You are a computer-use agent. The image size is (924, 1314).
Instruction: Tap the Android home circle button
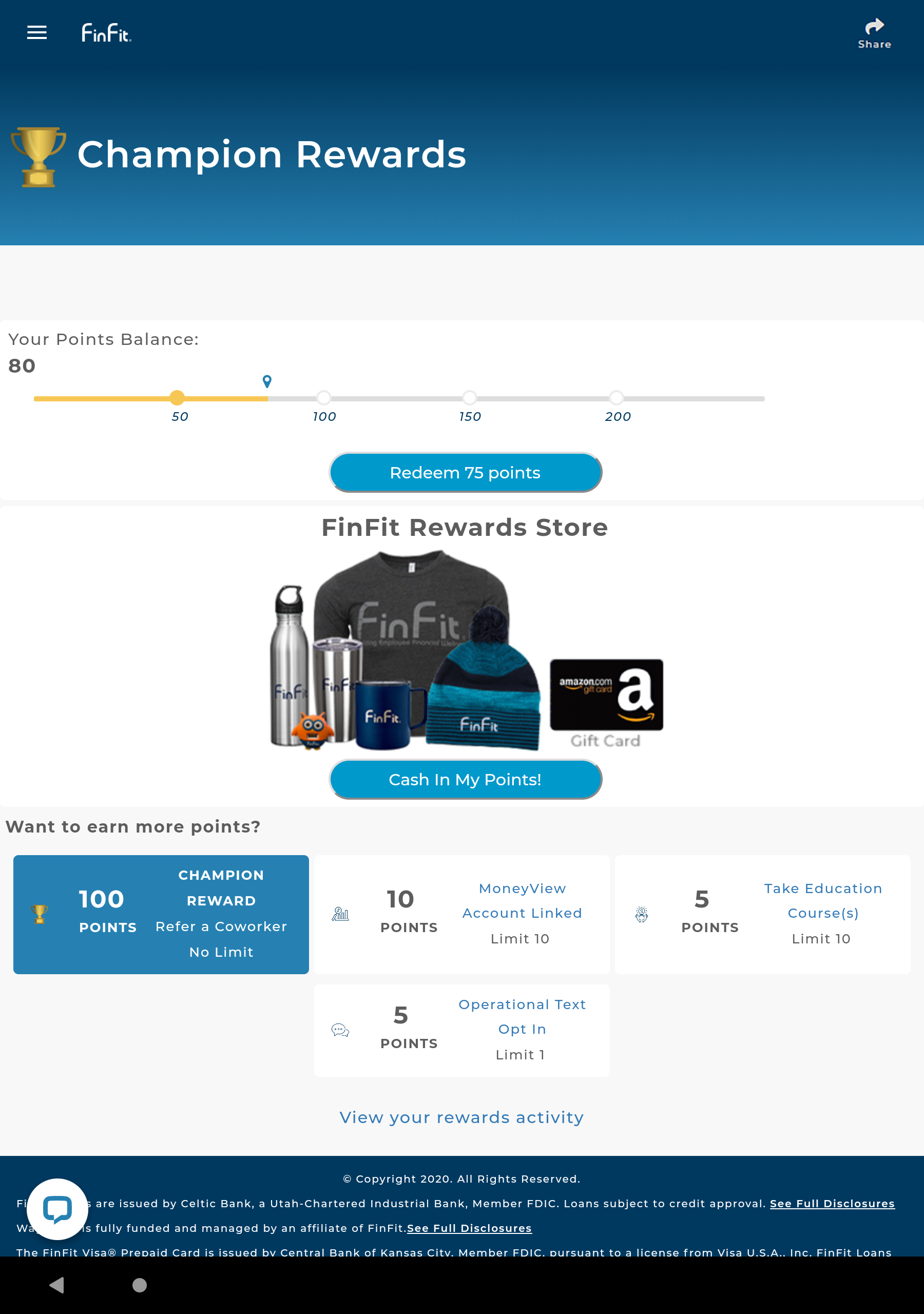[139, 1285]
